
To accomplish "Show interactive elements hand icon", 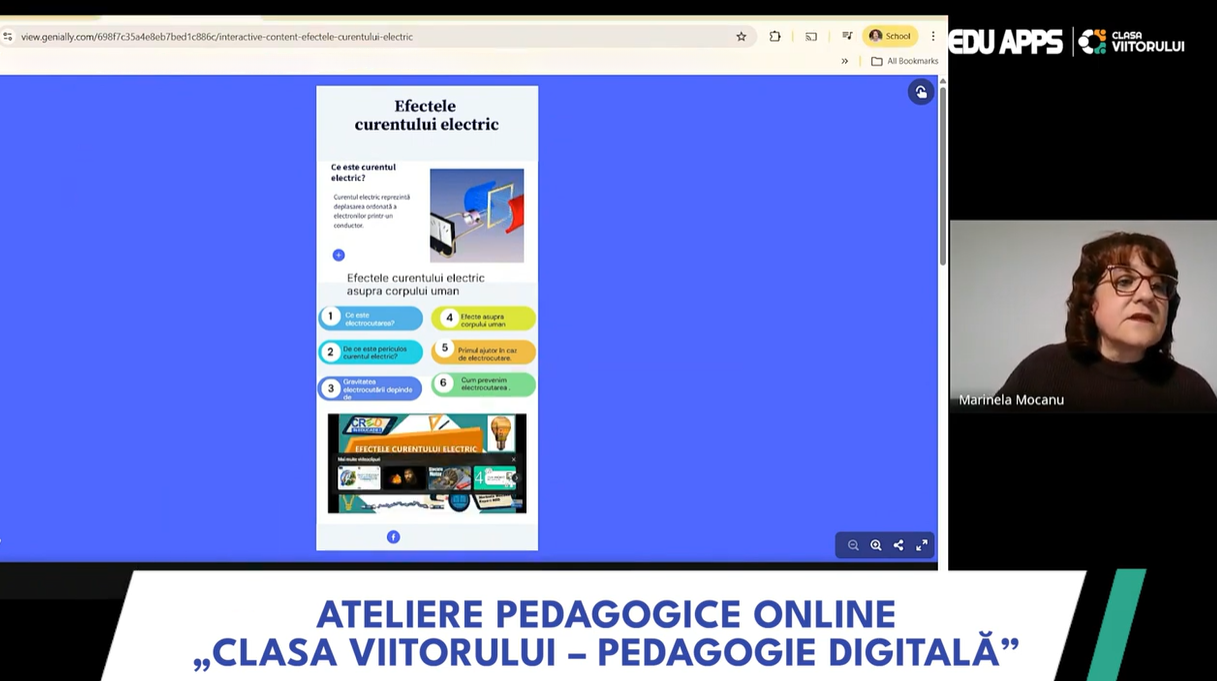I will point(921,92).
